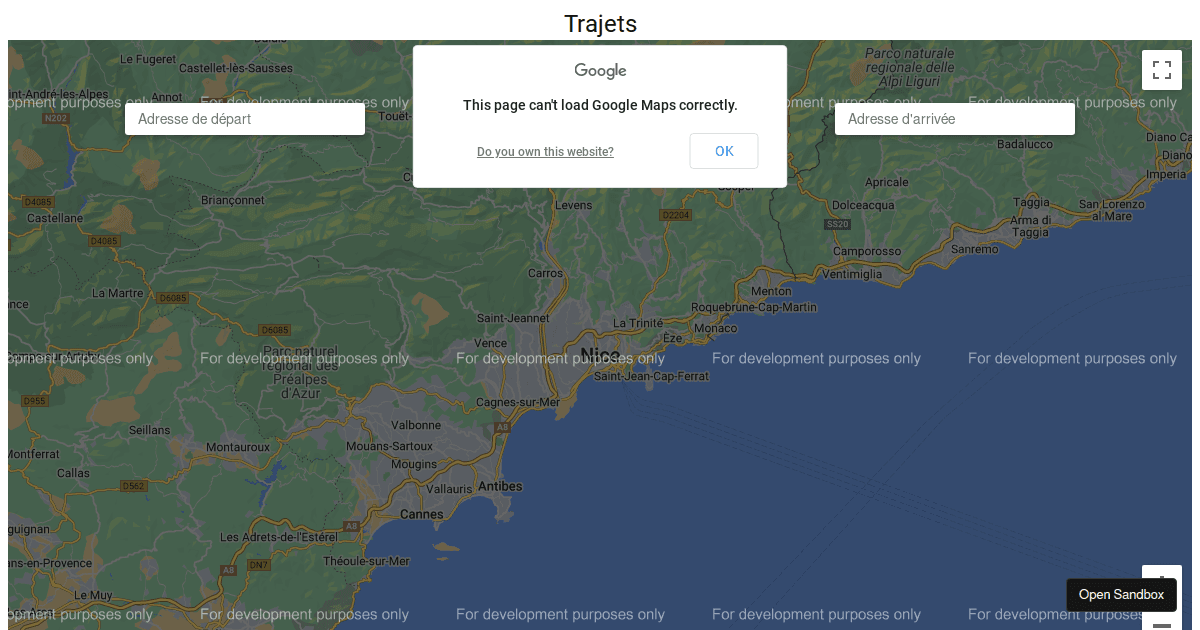Open the 'Do you own this website?' link

point(545,152)
